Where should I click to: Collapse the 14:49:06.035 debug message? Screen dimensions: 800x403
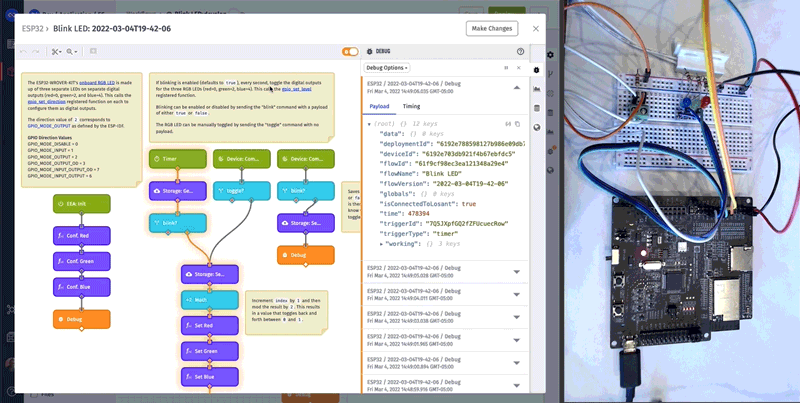pyautogui.click(x=517, y=88)
